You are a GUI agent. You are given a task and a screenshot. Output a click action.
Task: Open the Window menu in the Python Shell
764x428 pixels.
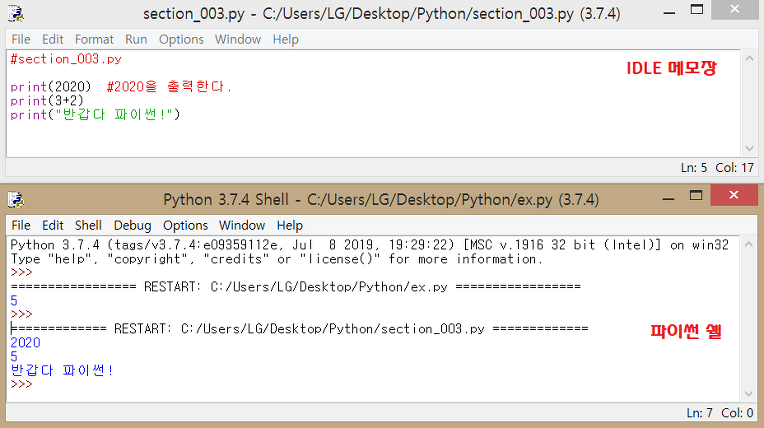(242, 226)
